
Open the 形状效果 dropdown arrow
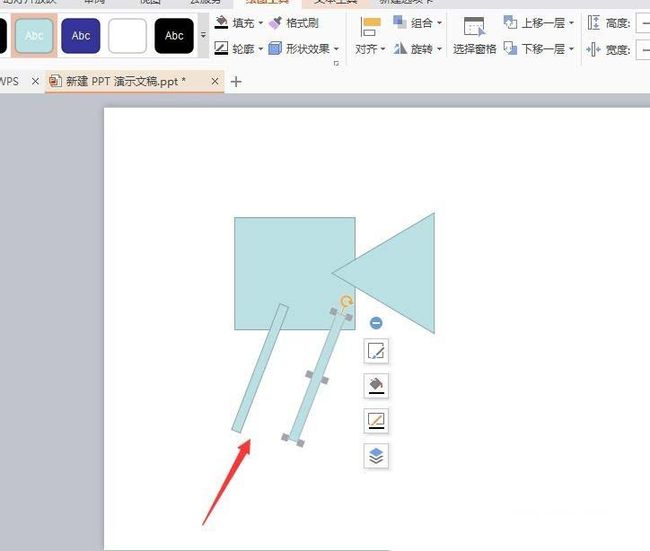pos(336,49)
